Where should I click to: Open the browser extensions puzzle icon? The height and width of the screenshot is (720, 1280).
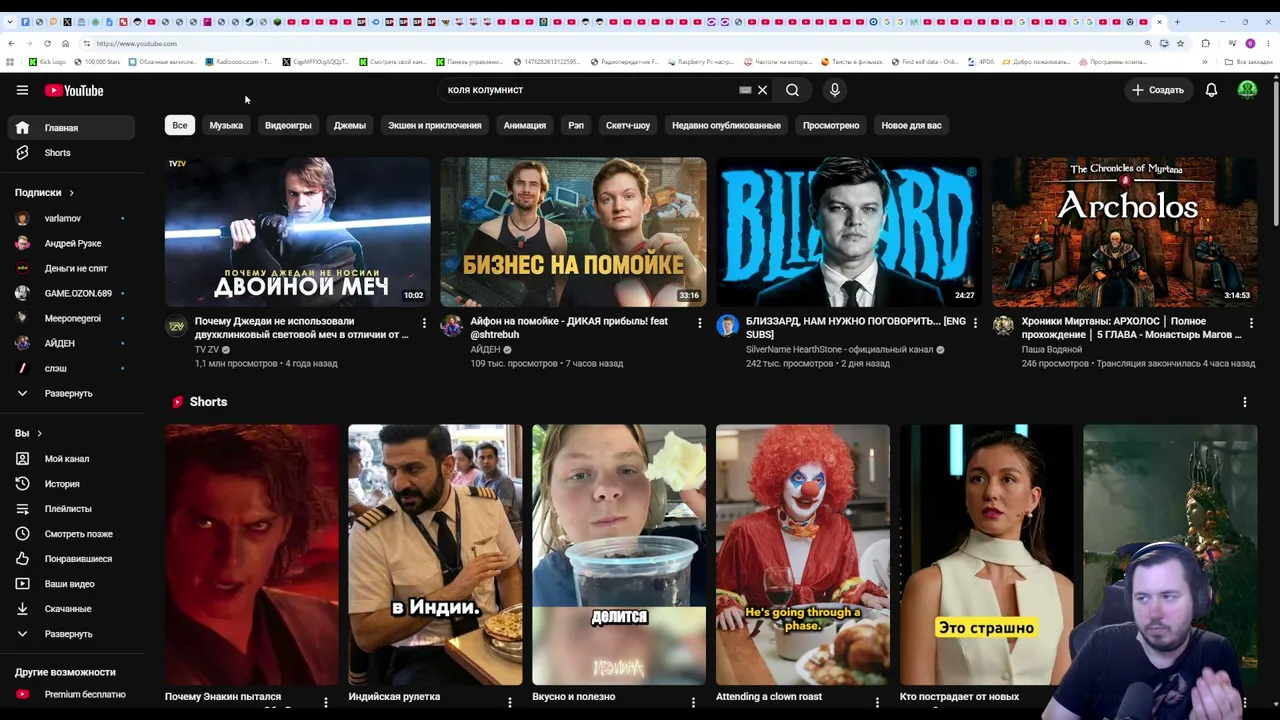point(1206,43)
